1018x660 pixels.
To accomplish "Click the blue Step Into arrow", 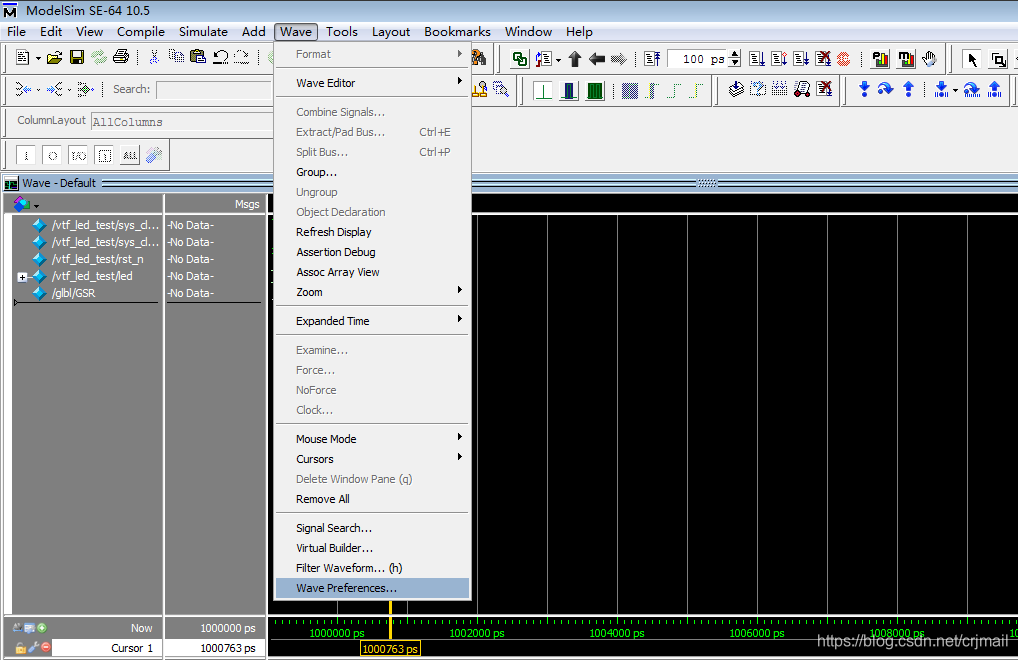I will click(863, 89).
